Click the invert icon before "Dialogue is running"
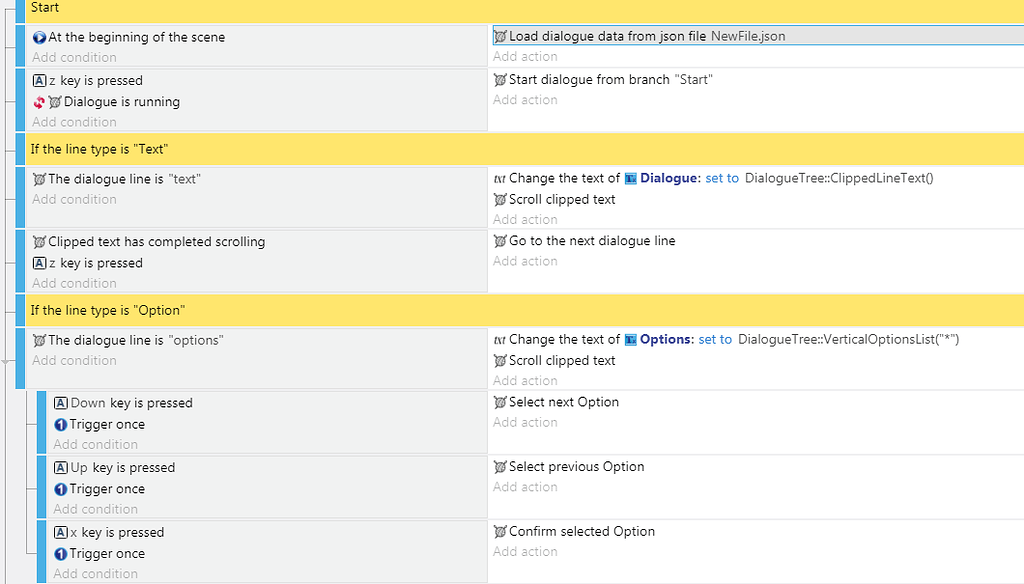 pos(39,102)
